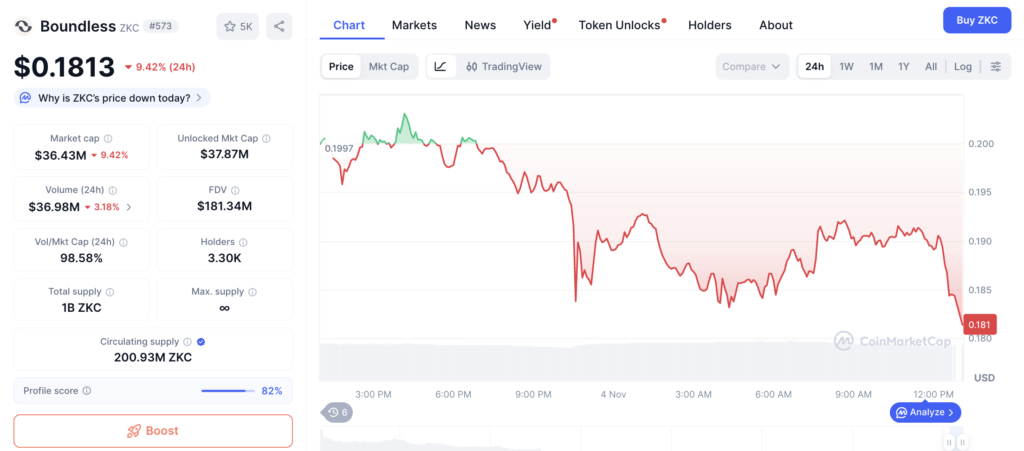Click the star watchlist button showing 5K
1024x451 pixels.
click(237, 26)
